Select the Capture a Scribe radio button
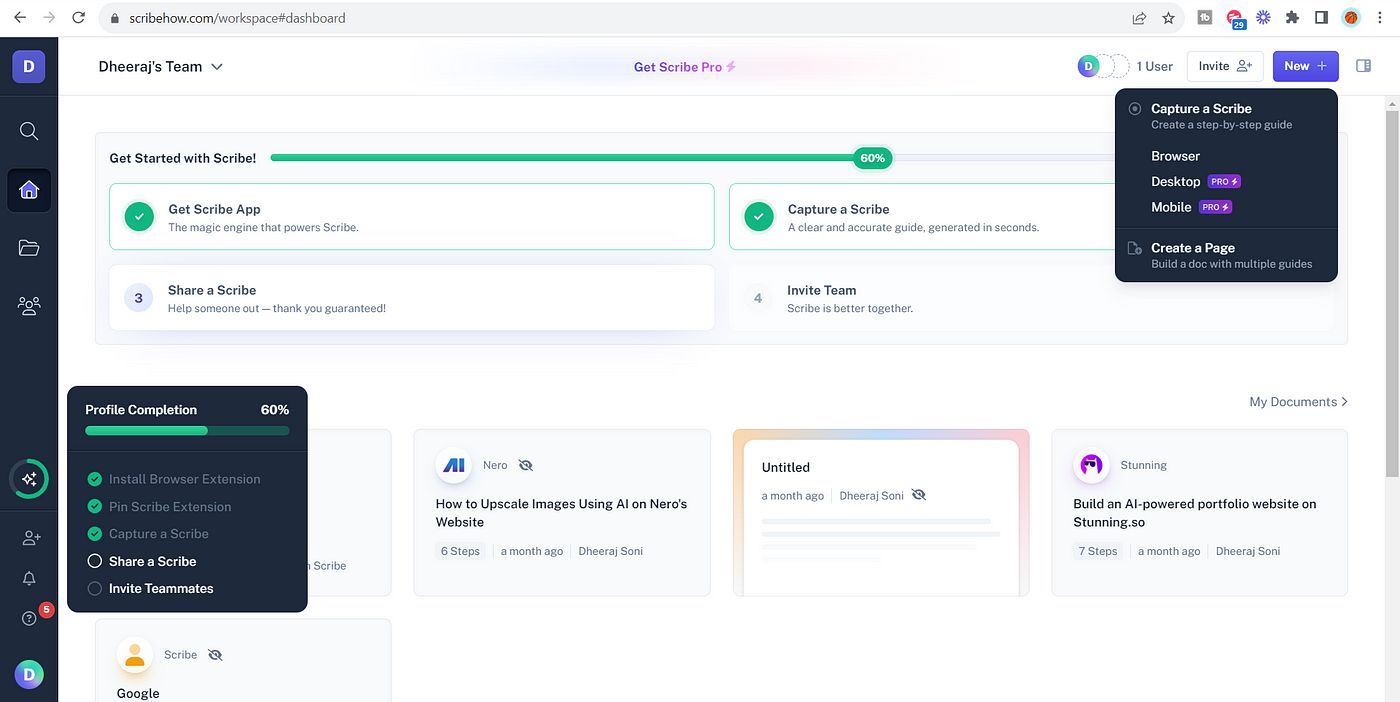 coord(1134,108)
